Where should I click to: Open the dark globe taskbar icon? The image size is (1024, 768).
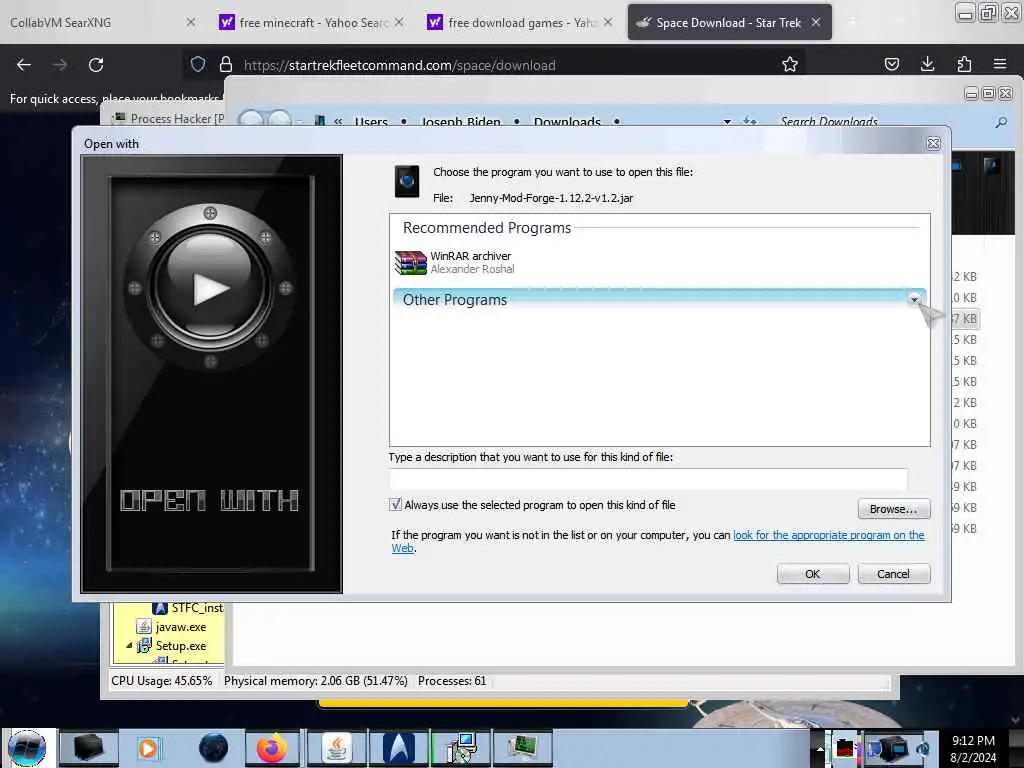click(213, 748)
